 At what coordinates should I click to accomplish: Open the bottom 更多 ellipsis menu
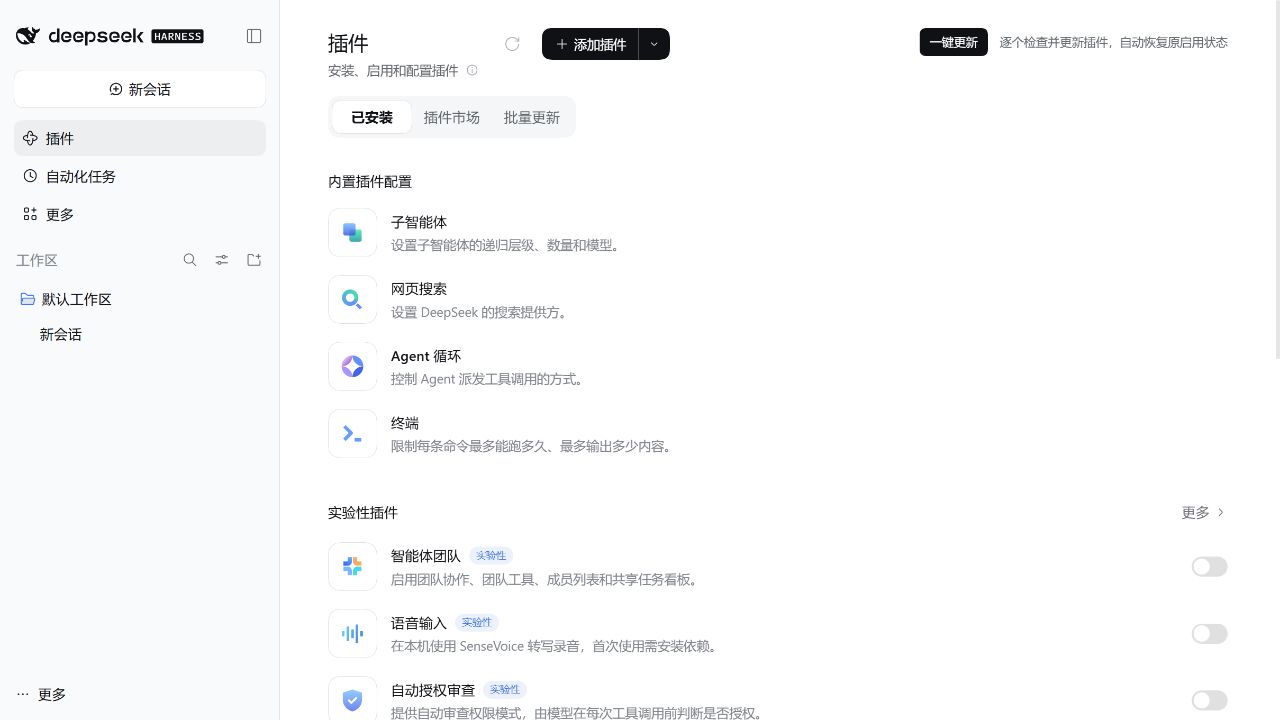(x=41, y=694)
